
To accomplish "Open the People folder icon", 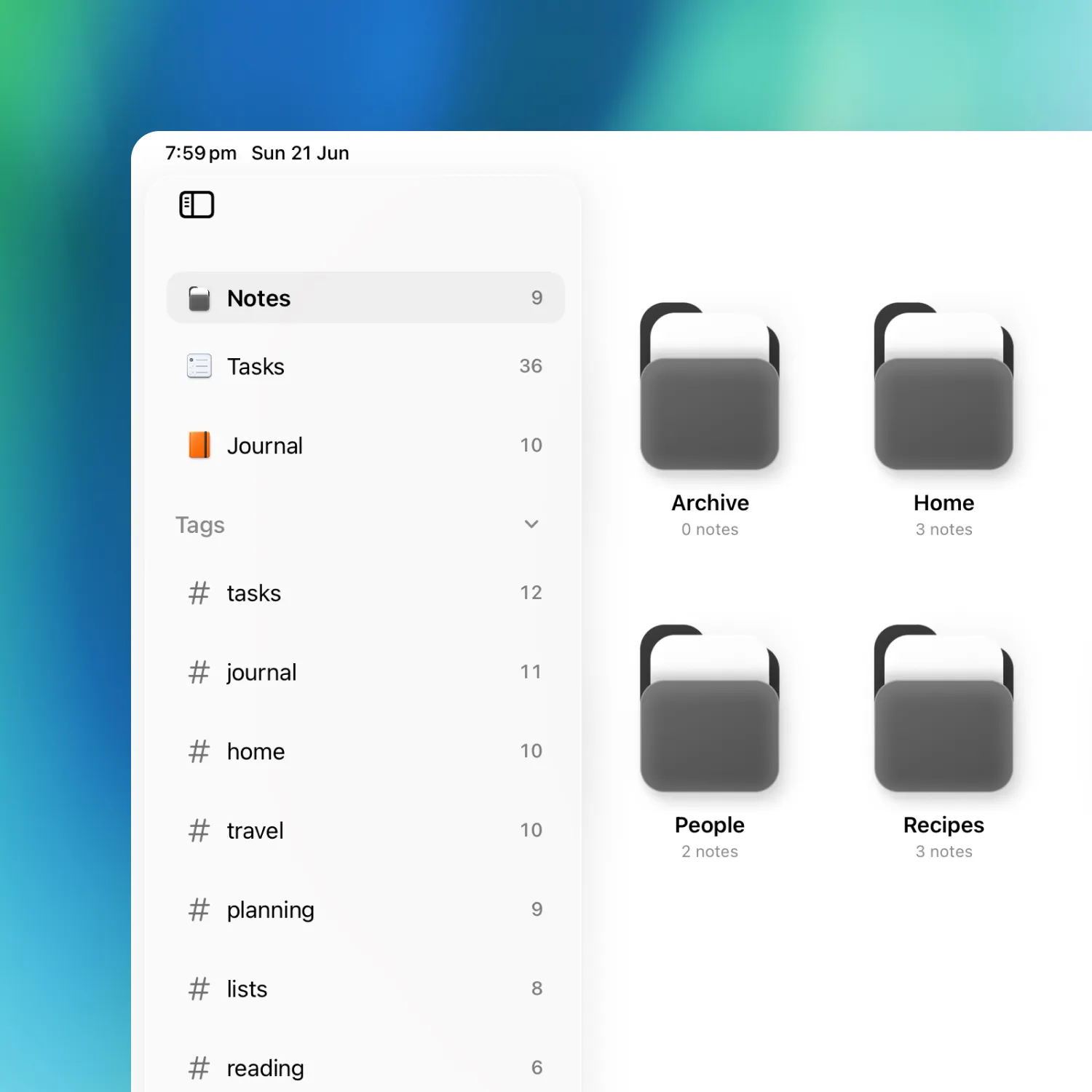I will click(710, 708).
